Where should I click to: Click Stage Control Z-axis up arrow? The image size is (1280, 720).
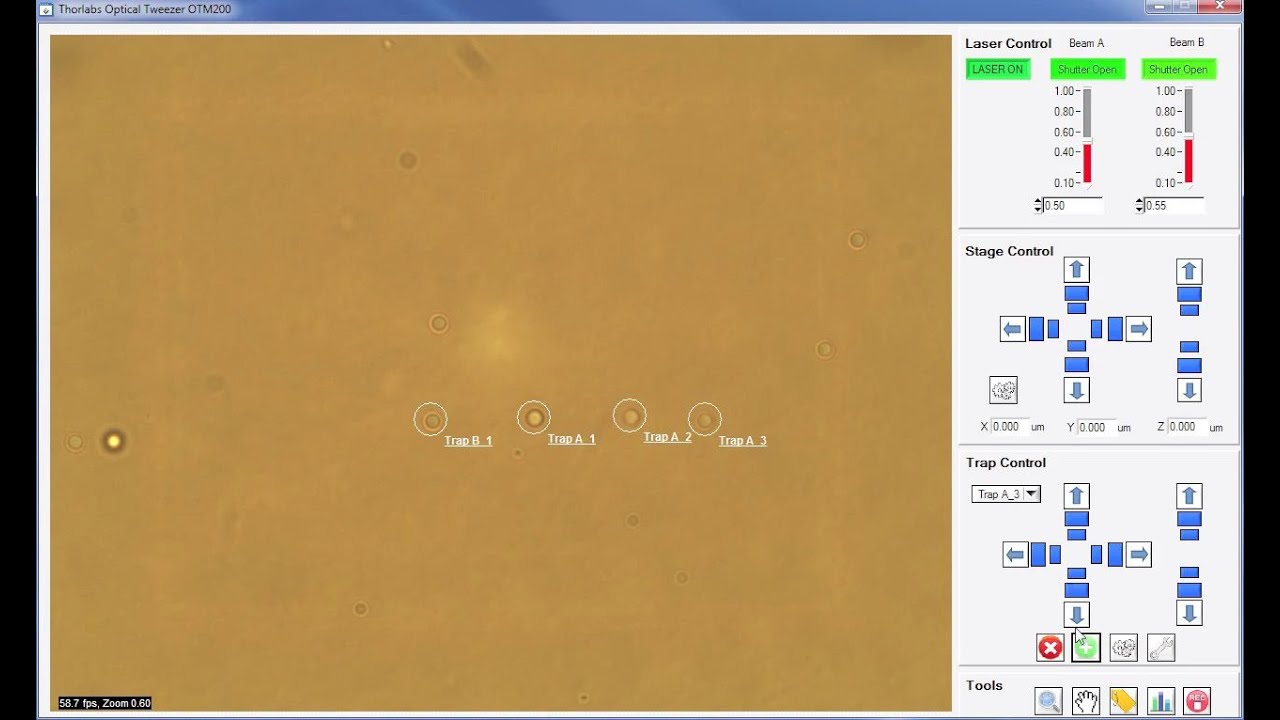(1189, 270)
